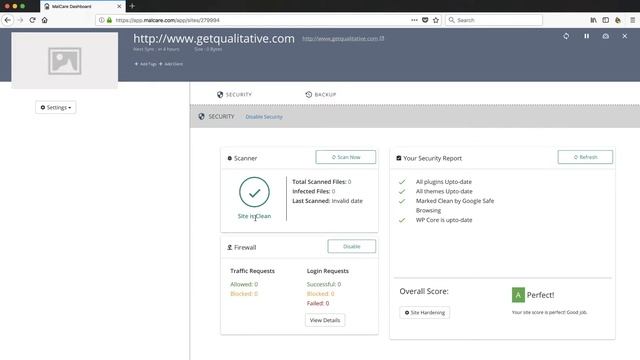Close the MalCare Dashboard tab
This screenshot has height=360, width=640.
119,6
